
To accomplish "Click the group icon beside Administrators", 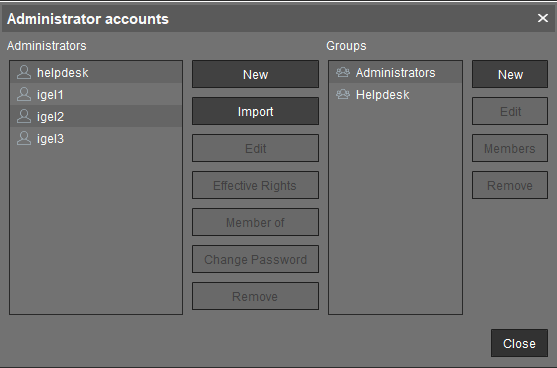I will click(343, 72).
